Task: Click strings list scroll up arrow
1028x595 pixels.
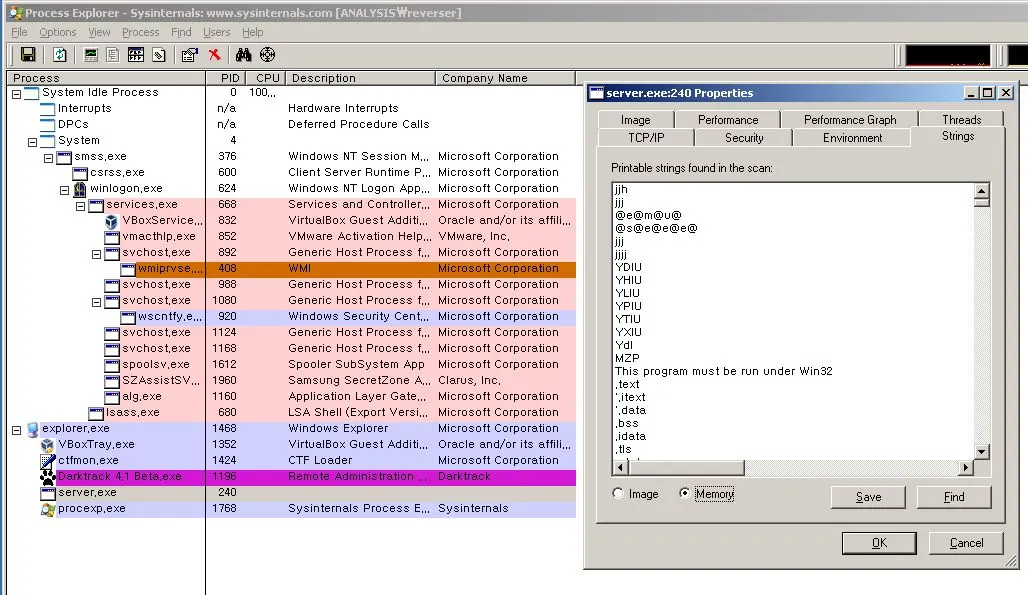Action: 981,191
